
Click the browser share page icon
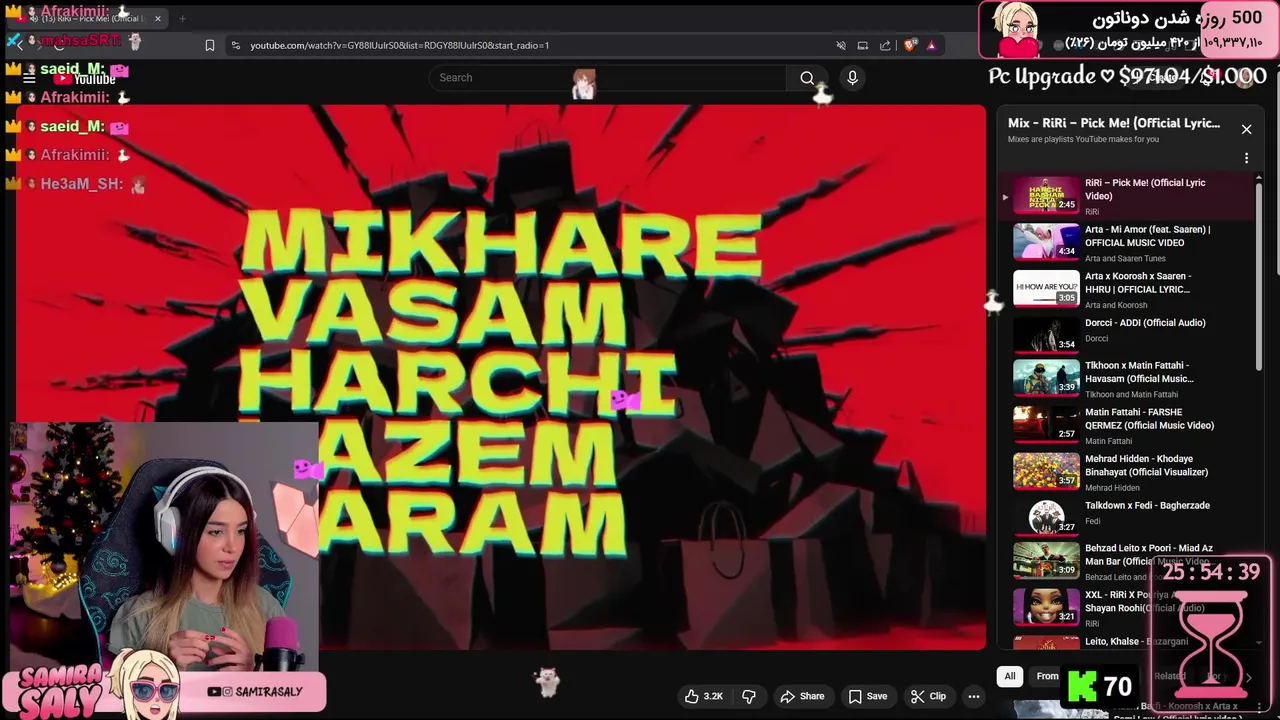[885, 45]
